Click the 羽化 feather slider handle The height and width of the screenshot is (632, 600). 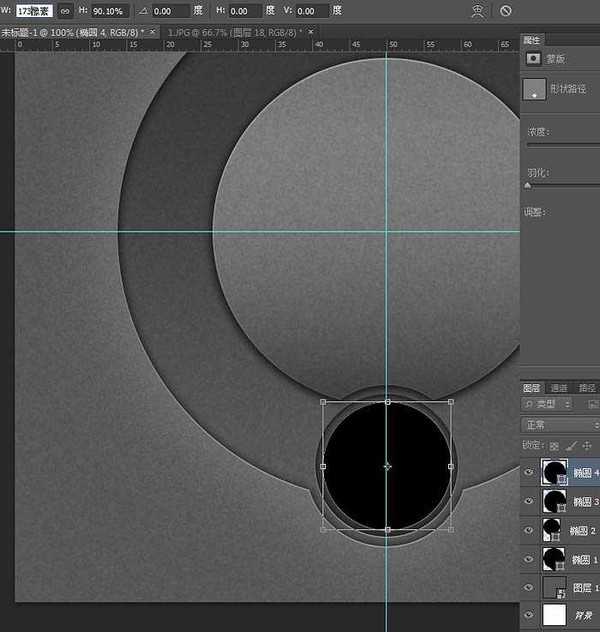pos(528,185)
